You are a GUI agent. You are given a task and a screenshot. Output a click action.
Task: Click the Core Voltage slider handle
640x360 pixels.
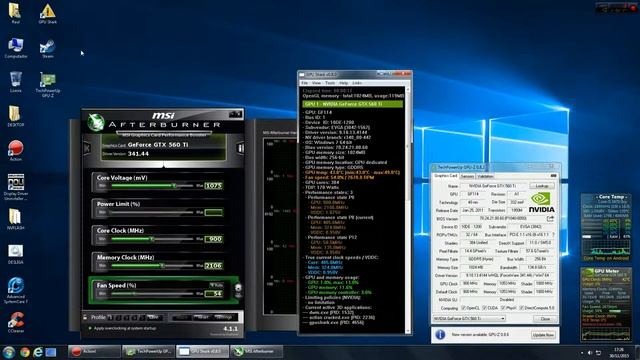pyautogui.click(x=174, y=186)
